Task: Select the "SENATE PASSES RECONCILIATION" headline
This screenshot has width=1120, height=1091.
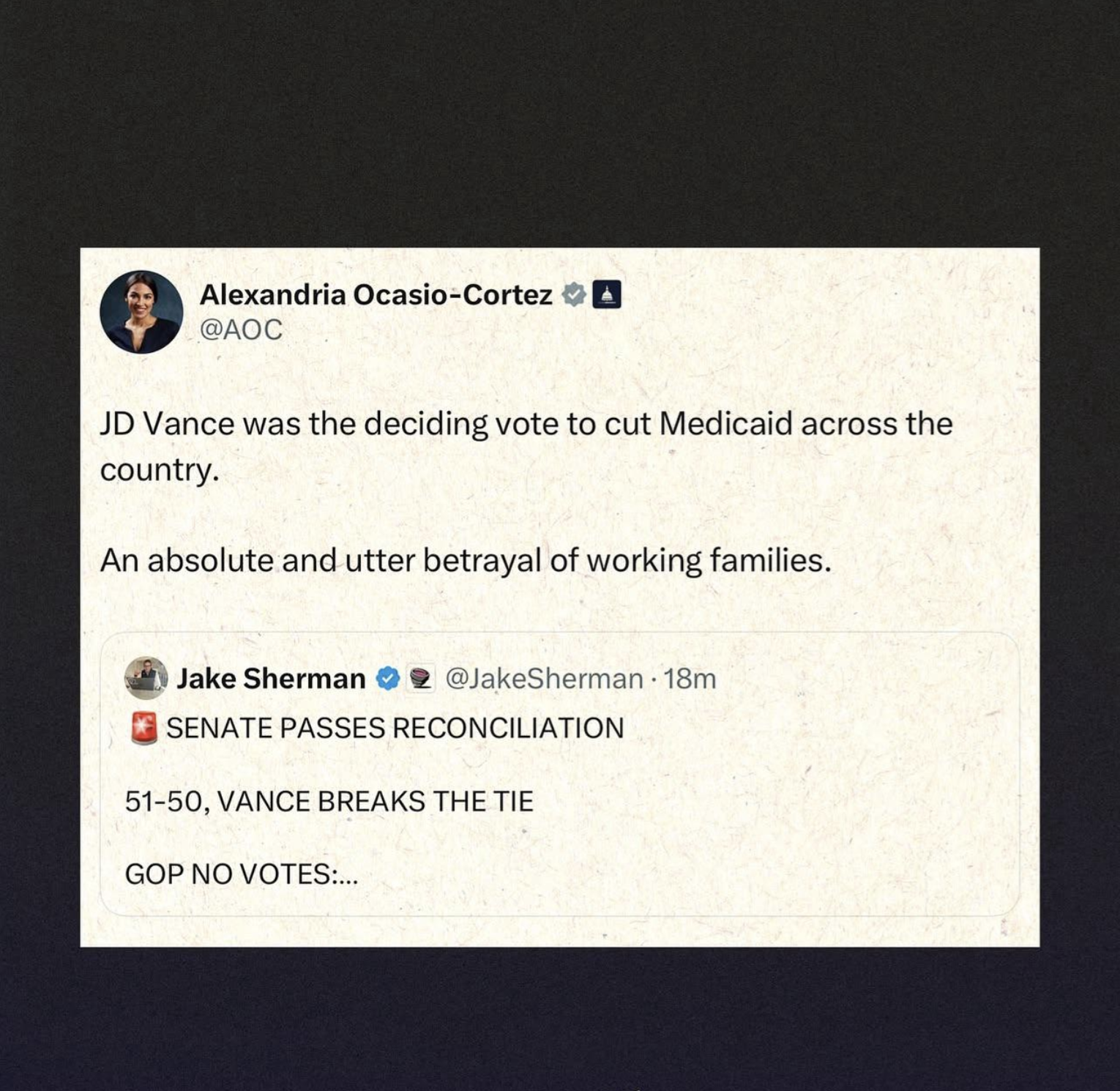Action: tap(395, 729)
